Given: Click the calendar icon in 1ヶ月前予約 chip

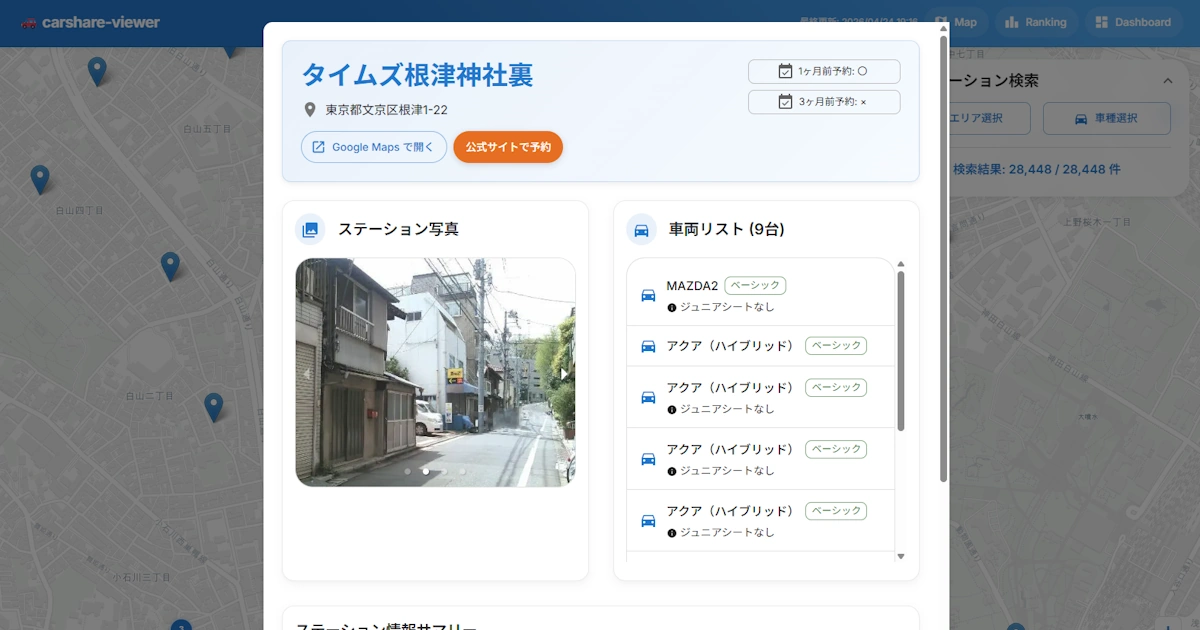Looking at the screenshot, I should pos(785,71).
